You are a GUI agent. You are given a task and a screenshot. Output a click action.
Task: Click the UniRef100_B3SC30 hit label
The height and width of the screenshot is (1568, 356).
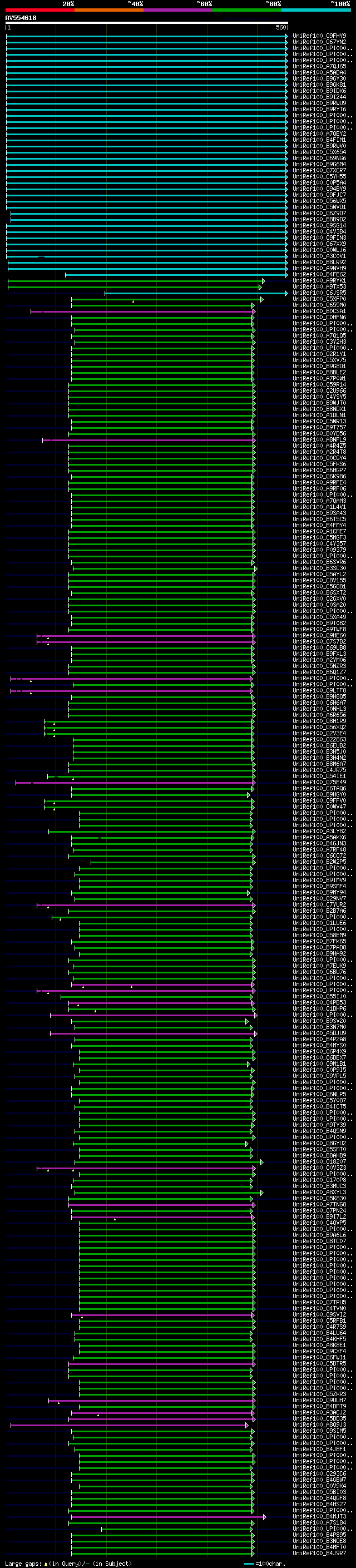coord(319,568)
